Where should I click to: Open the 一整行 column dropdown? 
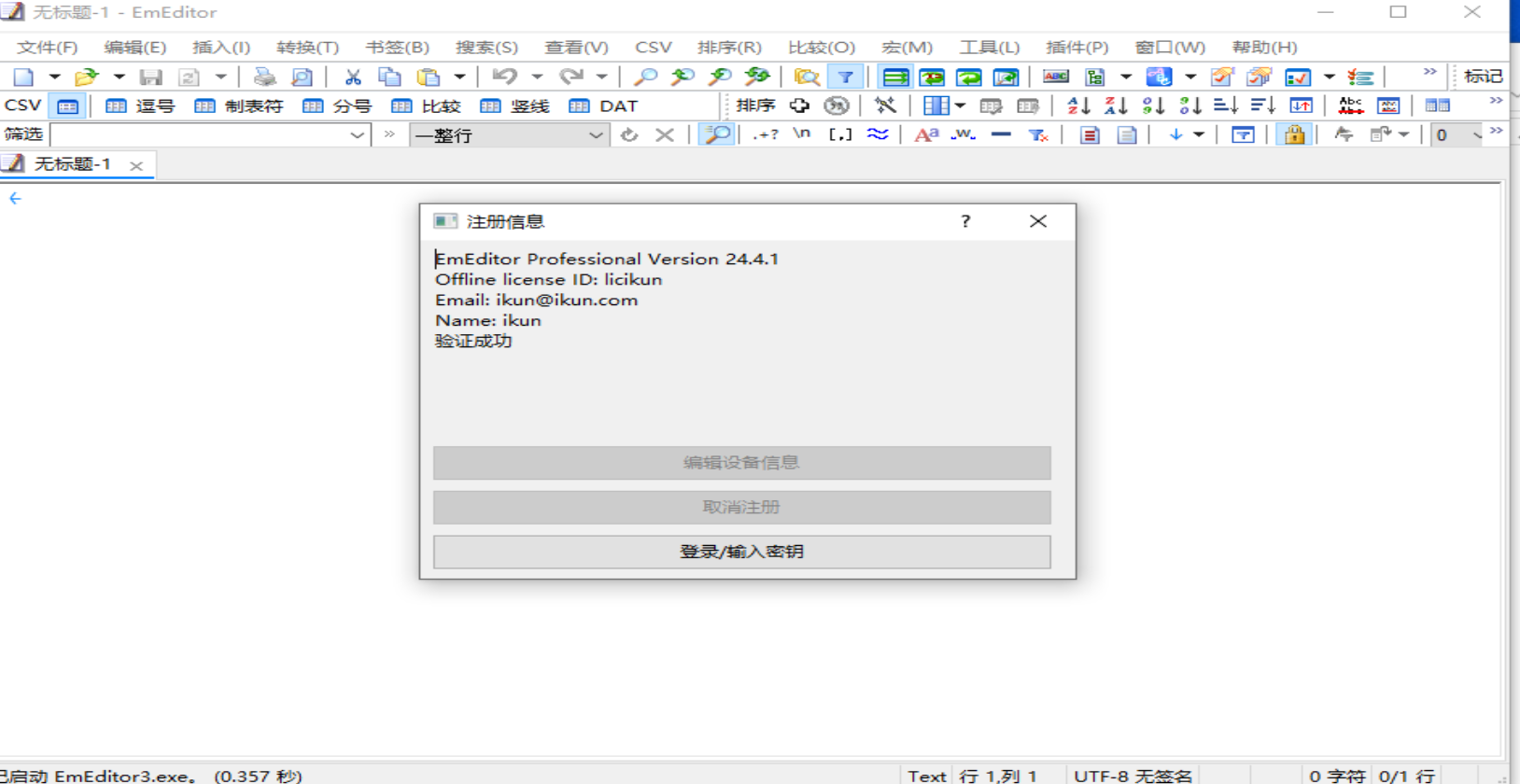[510, 135]
